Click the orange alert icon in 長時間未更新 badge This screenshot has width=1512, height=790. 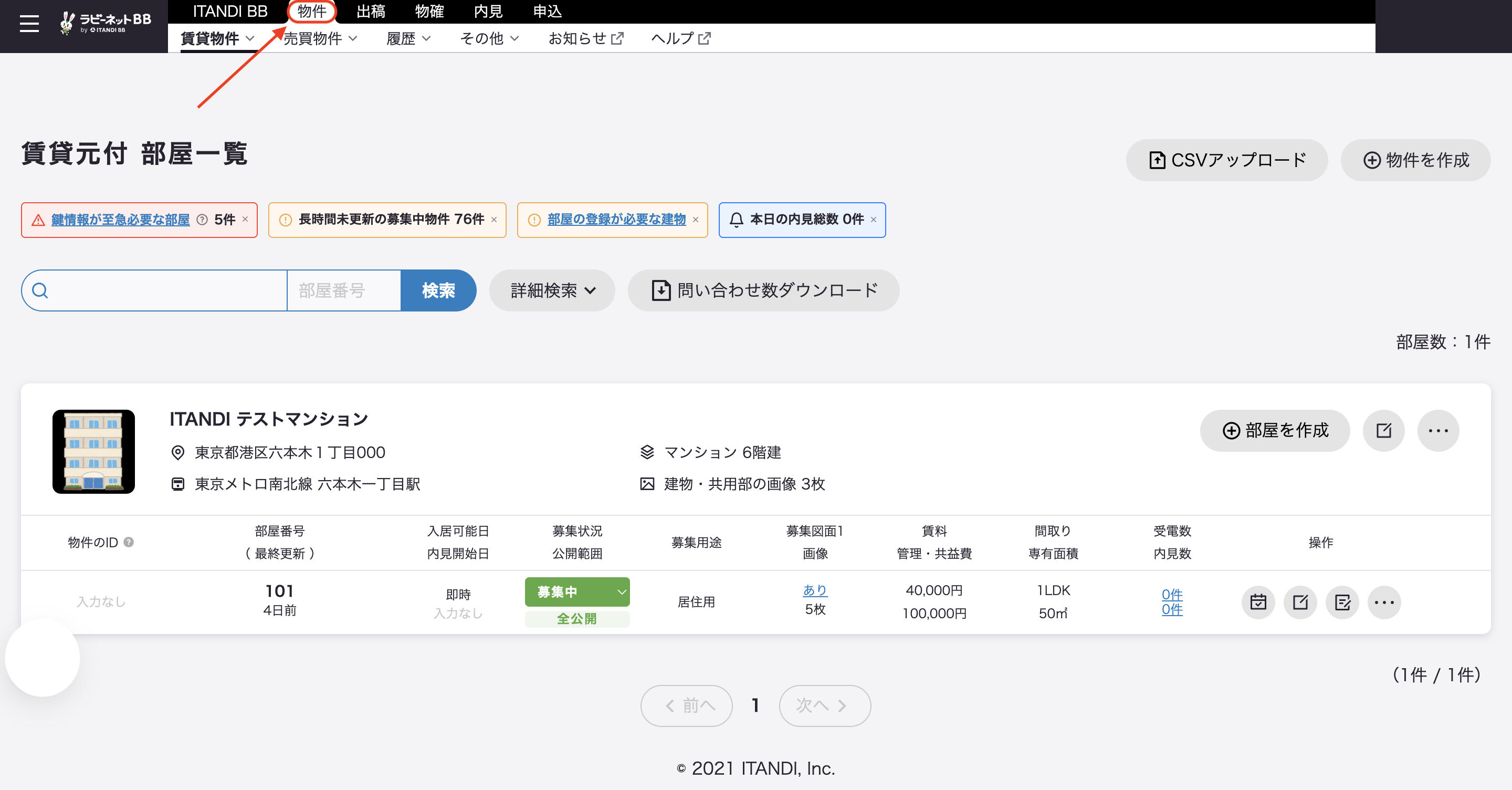[x=285, y=220]
